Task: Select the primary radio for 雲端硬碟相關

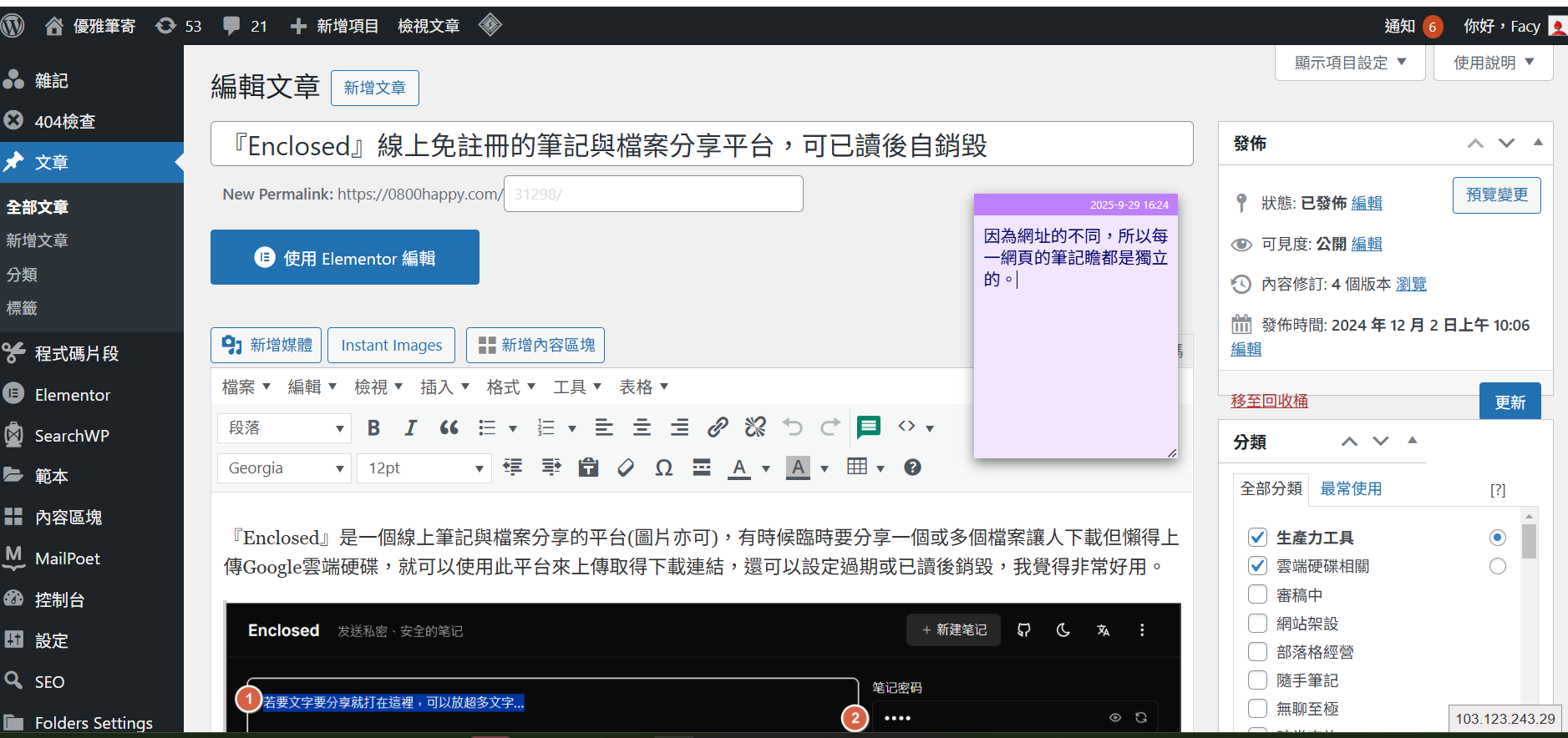Action: (x=1498, y=566)
